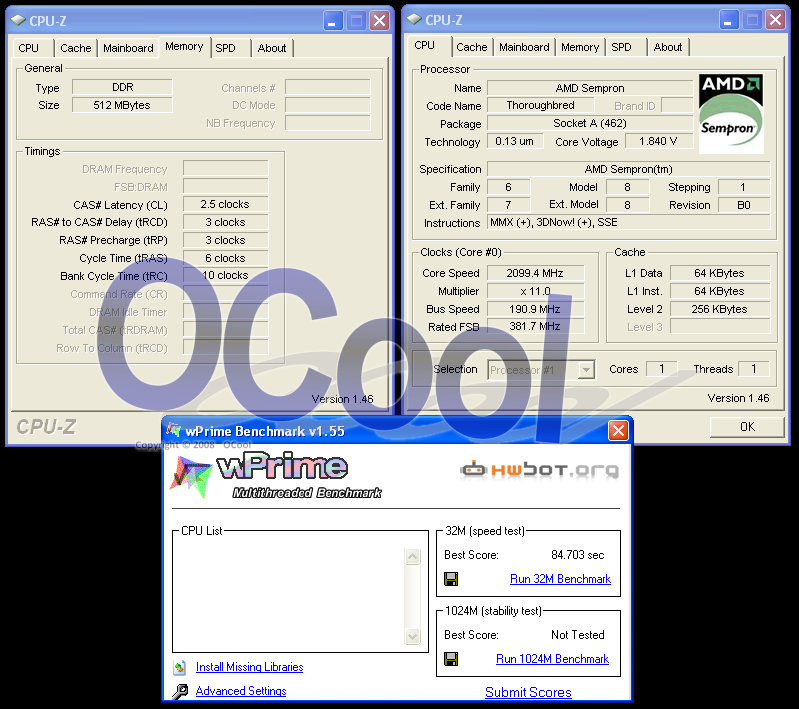799x709 pixels.
Task: Close the left CPU-Z Memory window
Action: click(380, 21)
